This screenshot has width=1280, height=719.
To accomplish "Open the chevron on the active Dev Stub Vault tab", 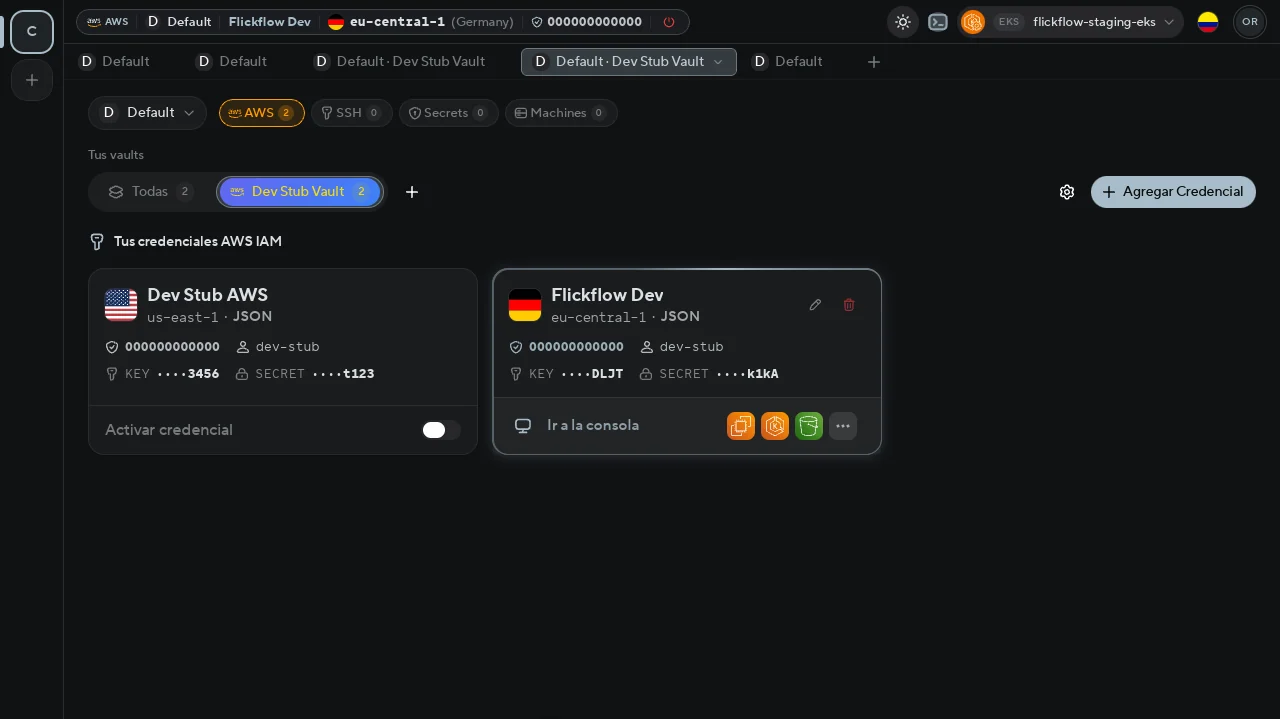I will click(717, 62).
